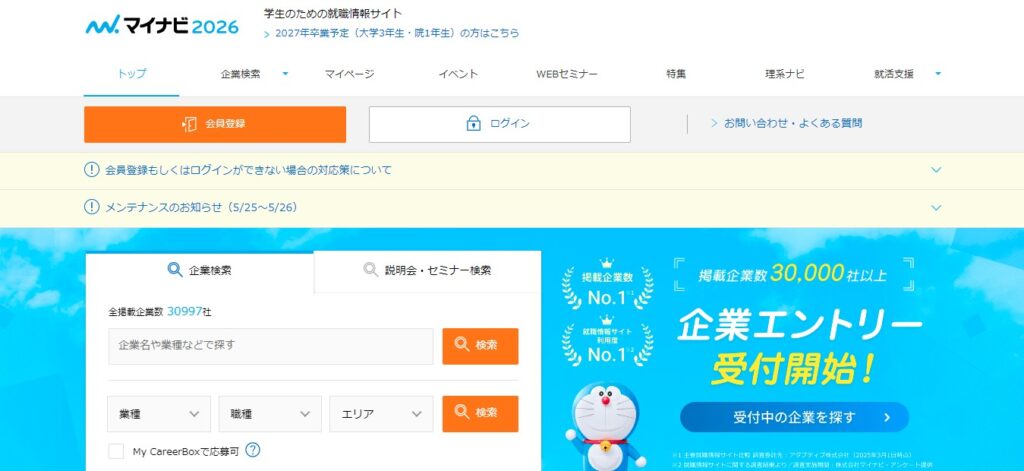Image resolution: width=1024 pixels, height=471 pixels.
Task: Click the マイナビ2026 logo
Action: point(162,25)
